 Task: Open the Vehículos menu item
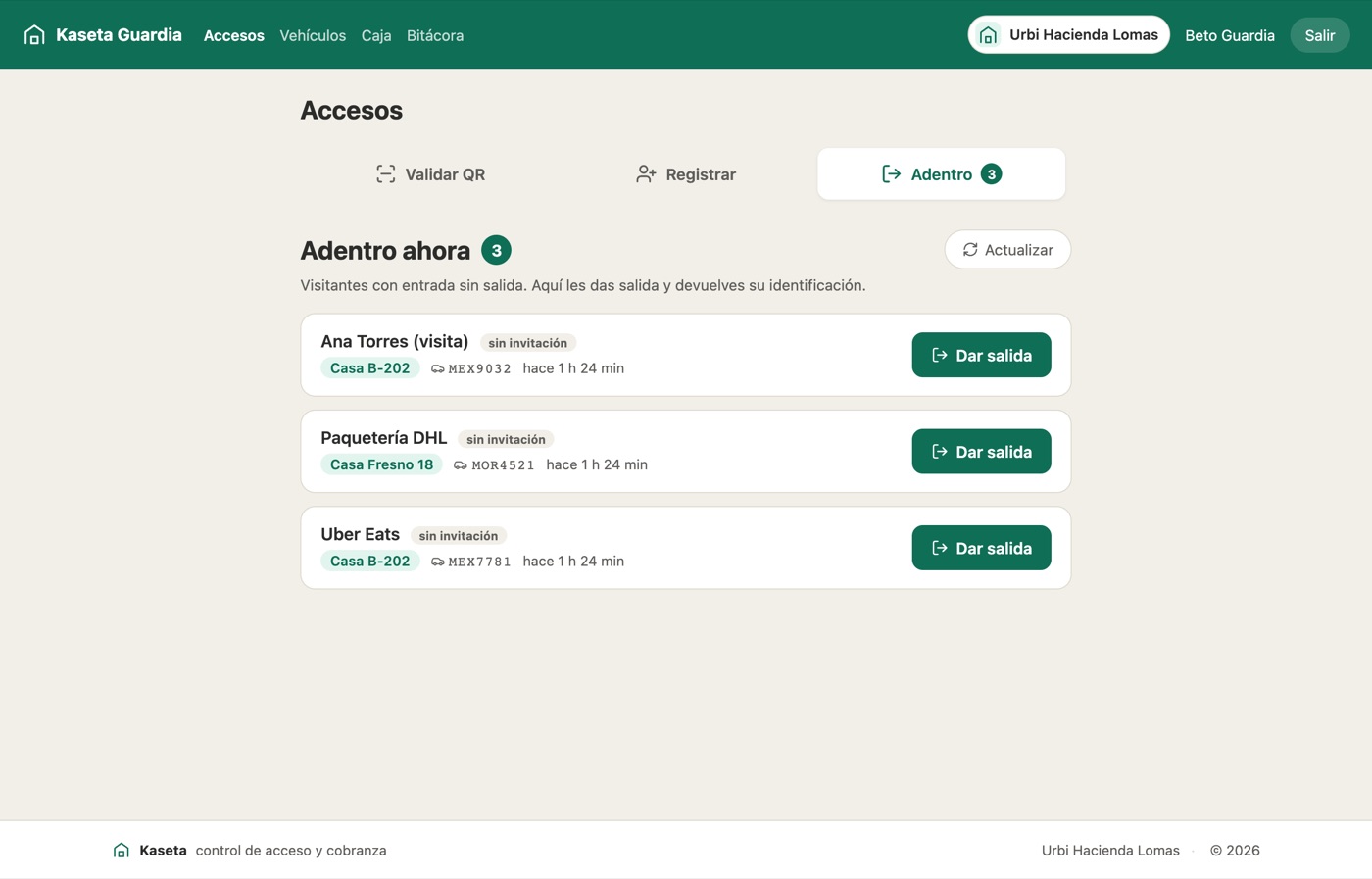pos(313,35)
